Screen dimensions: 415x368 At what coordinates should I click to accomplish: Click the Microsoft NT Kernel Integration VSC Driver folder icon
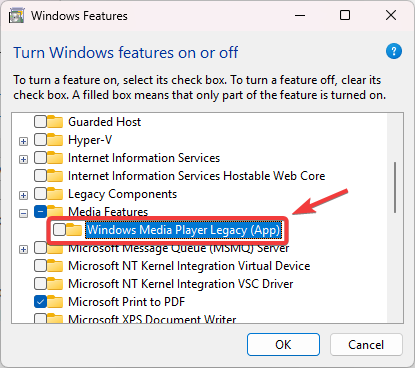point(55,284)
